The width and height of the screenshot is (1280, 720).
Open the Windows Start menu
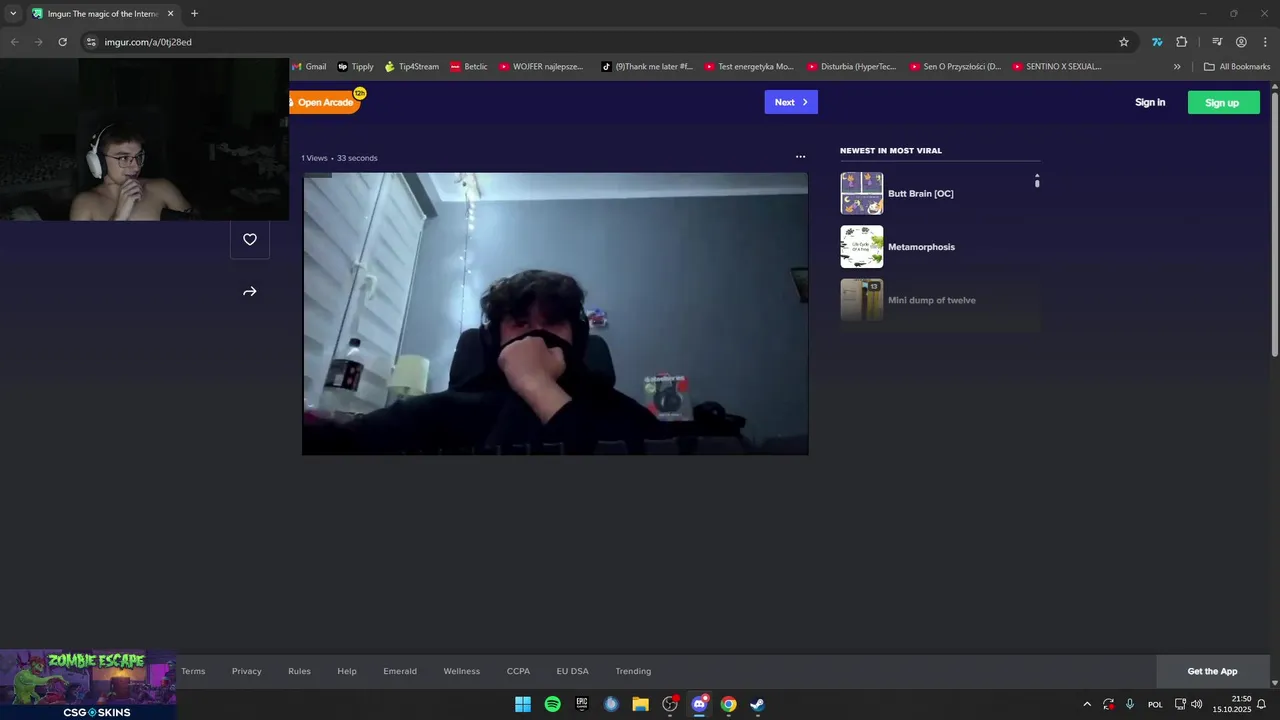(523, 704)
